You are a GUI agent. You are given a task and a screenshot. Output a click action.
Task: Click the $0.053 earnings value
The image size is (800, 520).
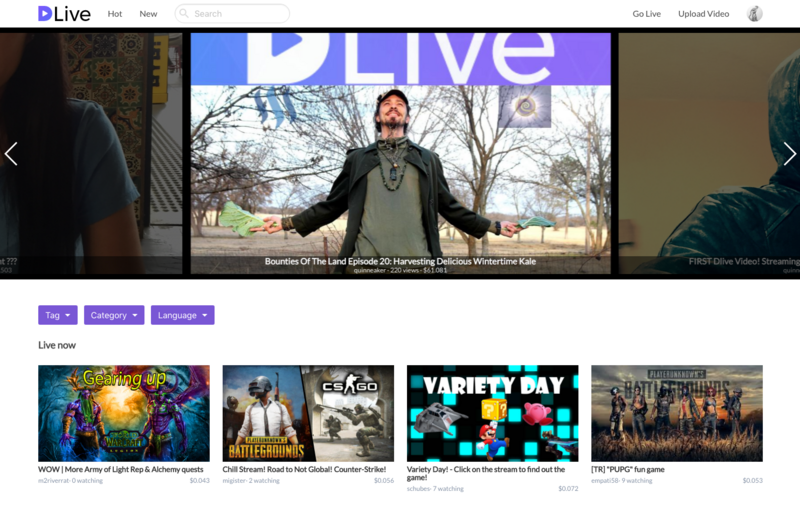[753, 481]
